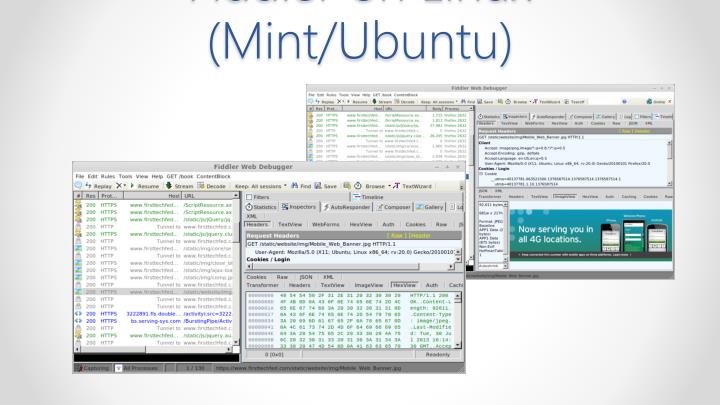Image resolution: width=720 pixels, height=405 pixels.
Task: Open the Tools menu in front Fiddler window
Action: click(x=125, y=176)
